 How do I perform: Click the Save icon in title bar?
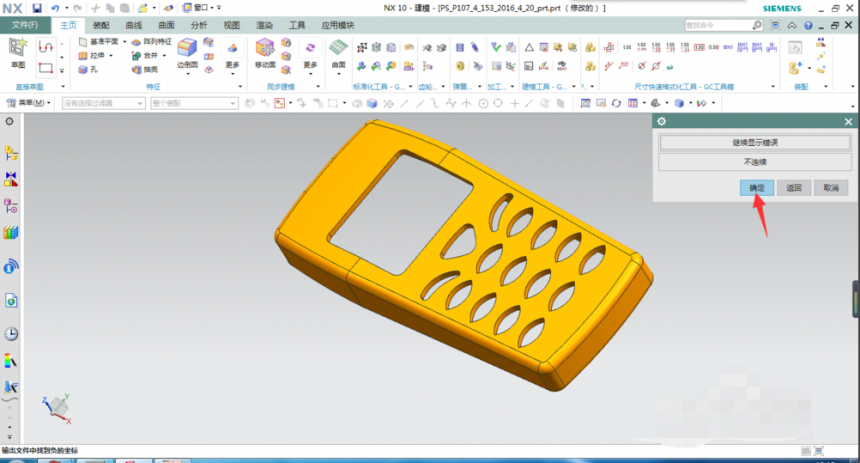tap(37, 8)
